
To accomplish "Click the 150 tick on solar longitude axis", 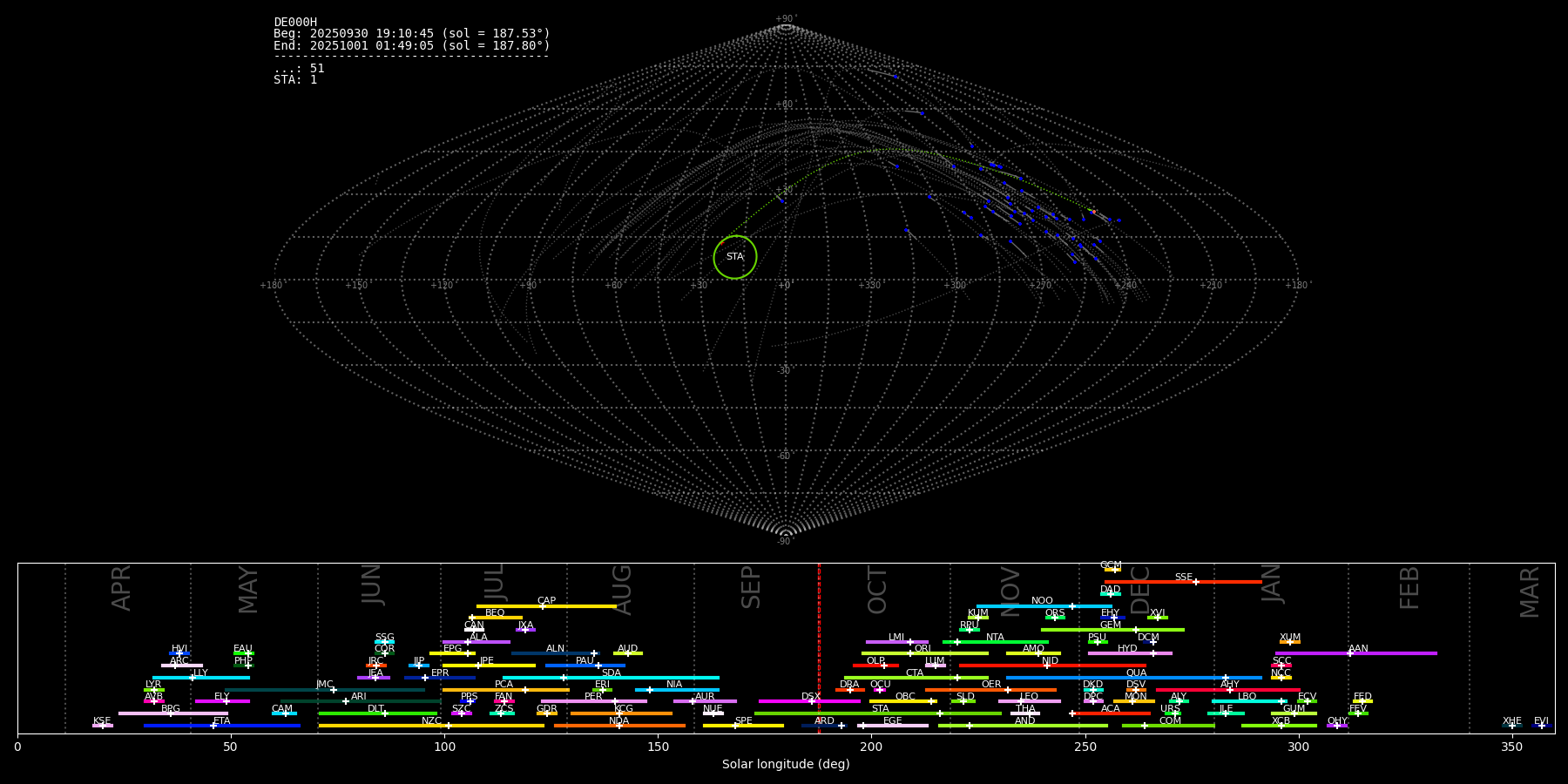I will [658, 747].
